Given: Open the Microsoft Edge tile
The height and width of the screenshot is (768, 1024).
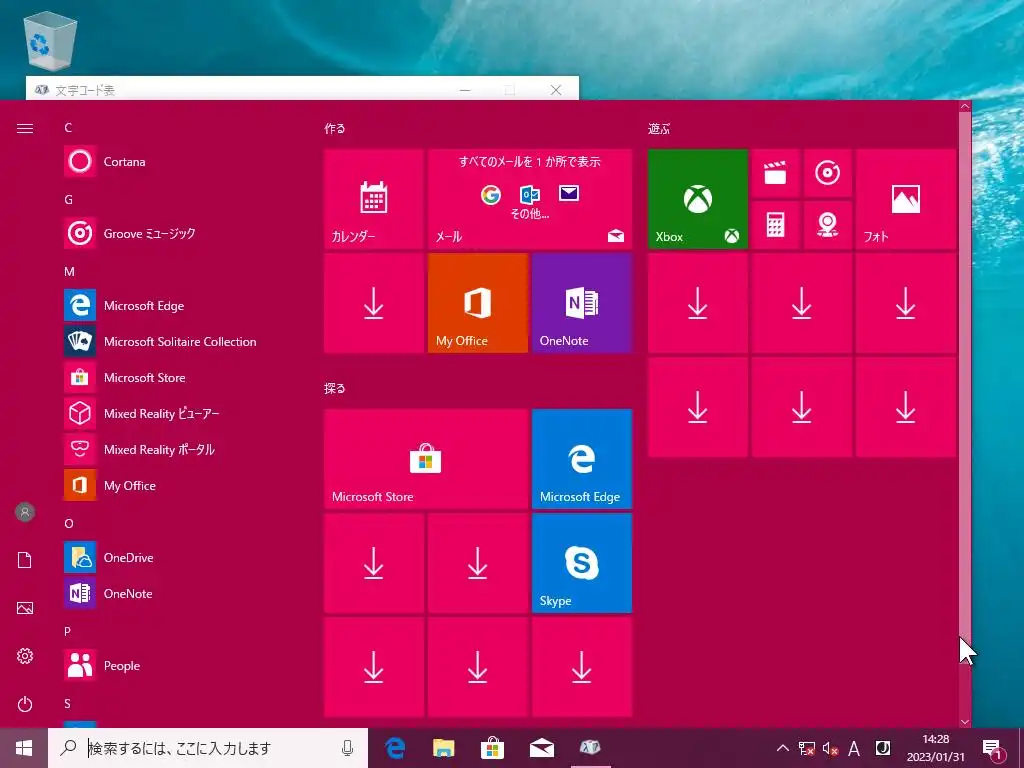Looking at the screenshot, I should point(582,459).
